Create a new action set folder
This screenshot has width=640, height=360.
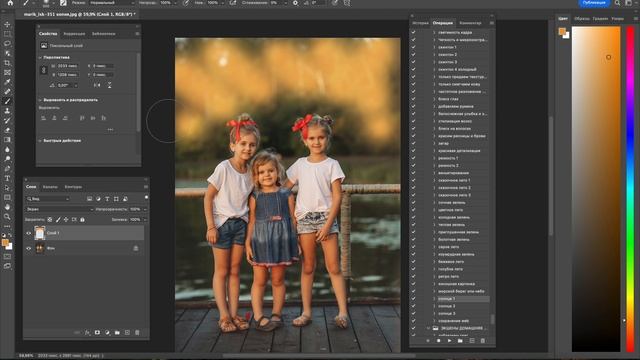click(460, 340)
